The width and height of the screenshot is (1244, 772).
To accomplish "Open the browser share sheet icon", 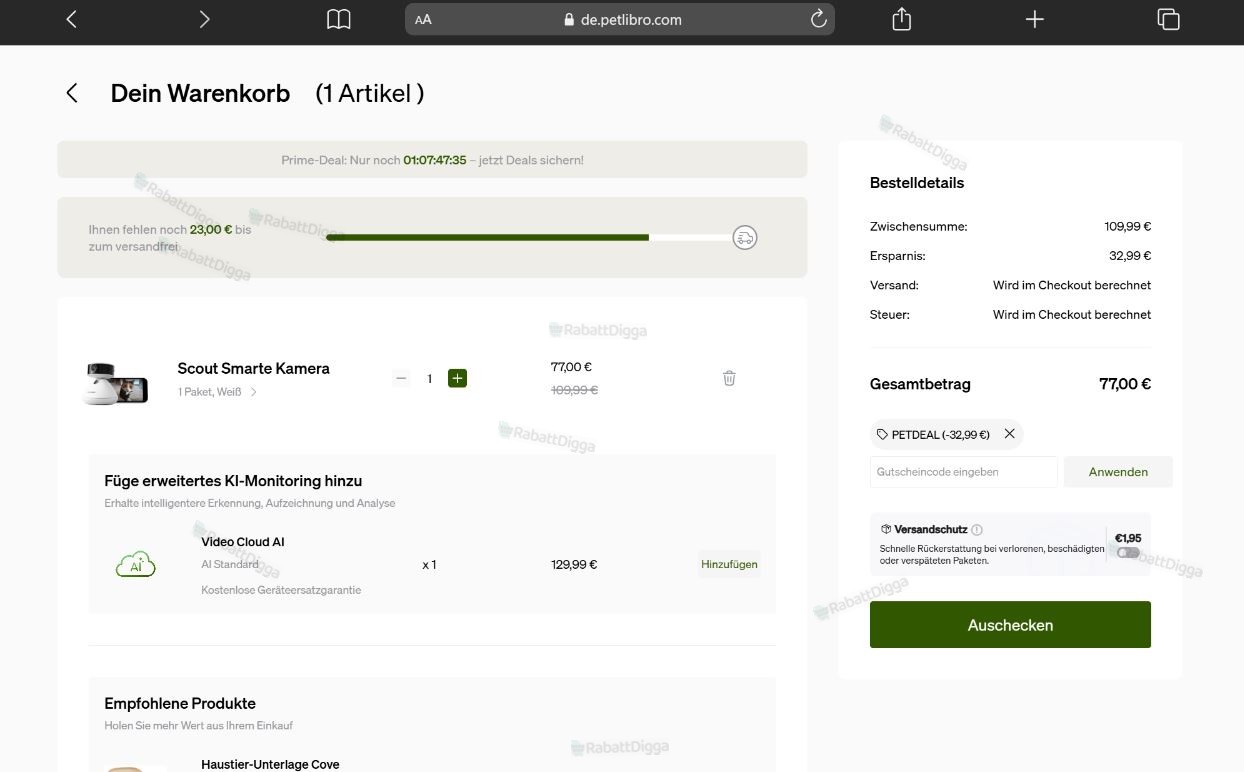I will [901, 19].
